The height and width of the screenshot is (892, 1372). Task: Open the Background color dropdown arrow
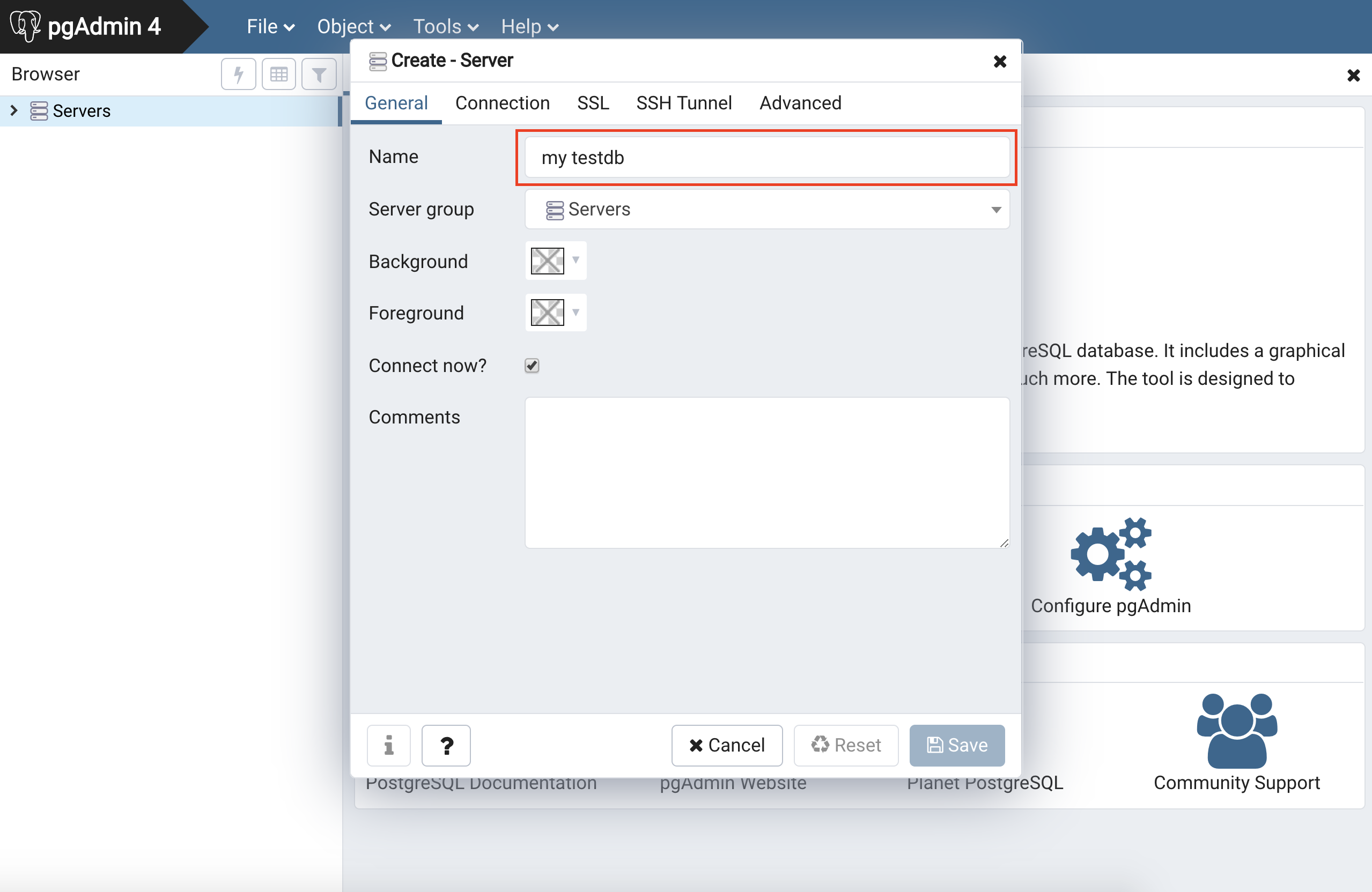pos(576,261)
